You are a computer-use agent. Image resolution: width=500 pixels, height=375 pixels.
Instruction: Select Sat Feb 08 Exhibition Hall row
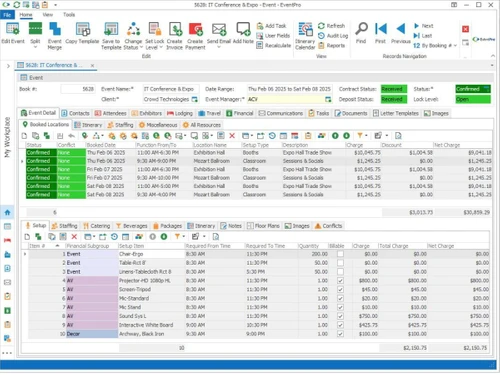(258, 186)
